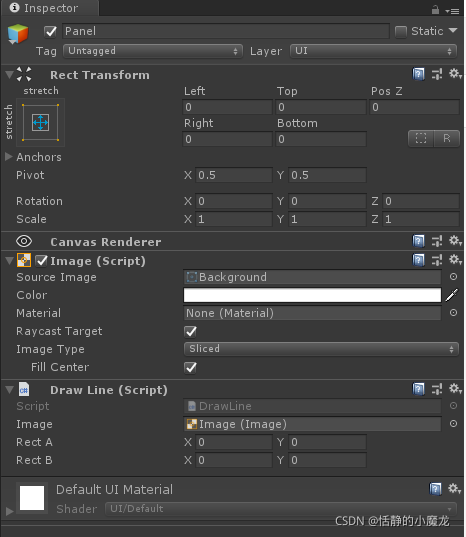Open the Layer UI dropdown
This screenshot has width=466, height=537.
coord(373,51)
